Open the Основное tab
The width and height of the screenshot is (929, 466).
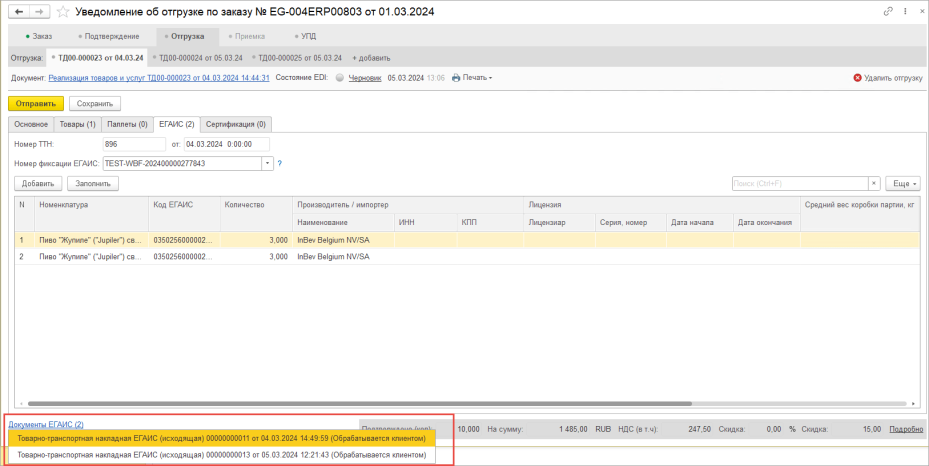(31, 124)
